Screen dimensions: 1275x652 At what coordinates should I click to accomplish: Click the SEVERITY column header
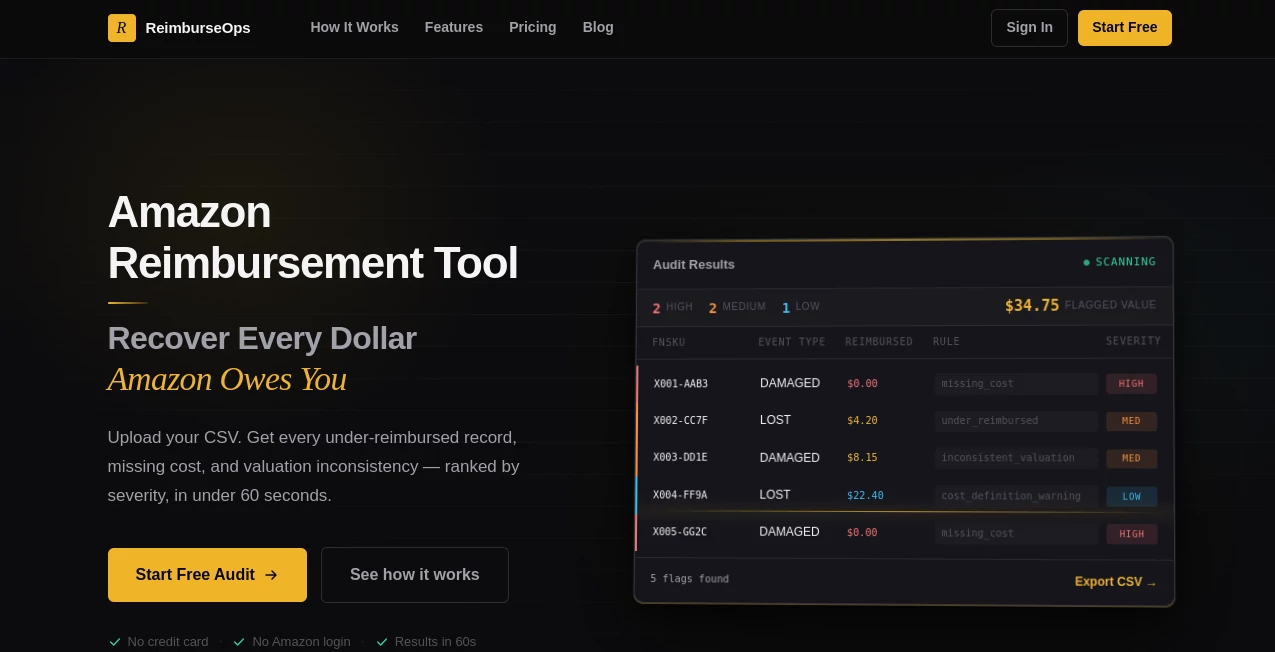(x=1133, y=341)
